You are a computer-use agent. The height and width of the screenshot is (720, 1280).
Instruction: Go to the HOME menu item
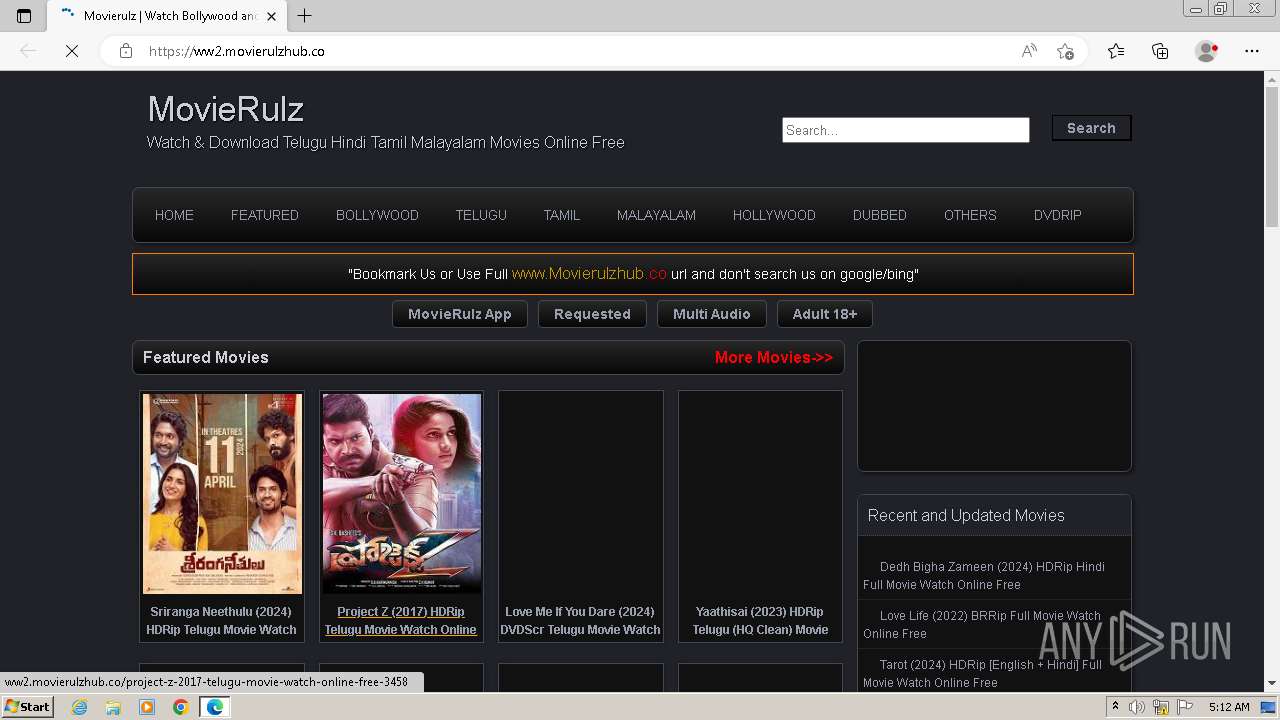click(174, 215)
